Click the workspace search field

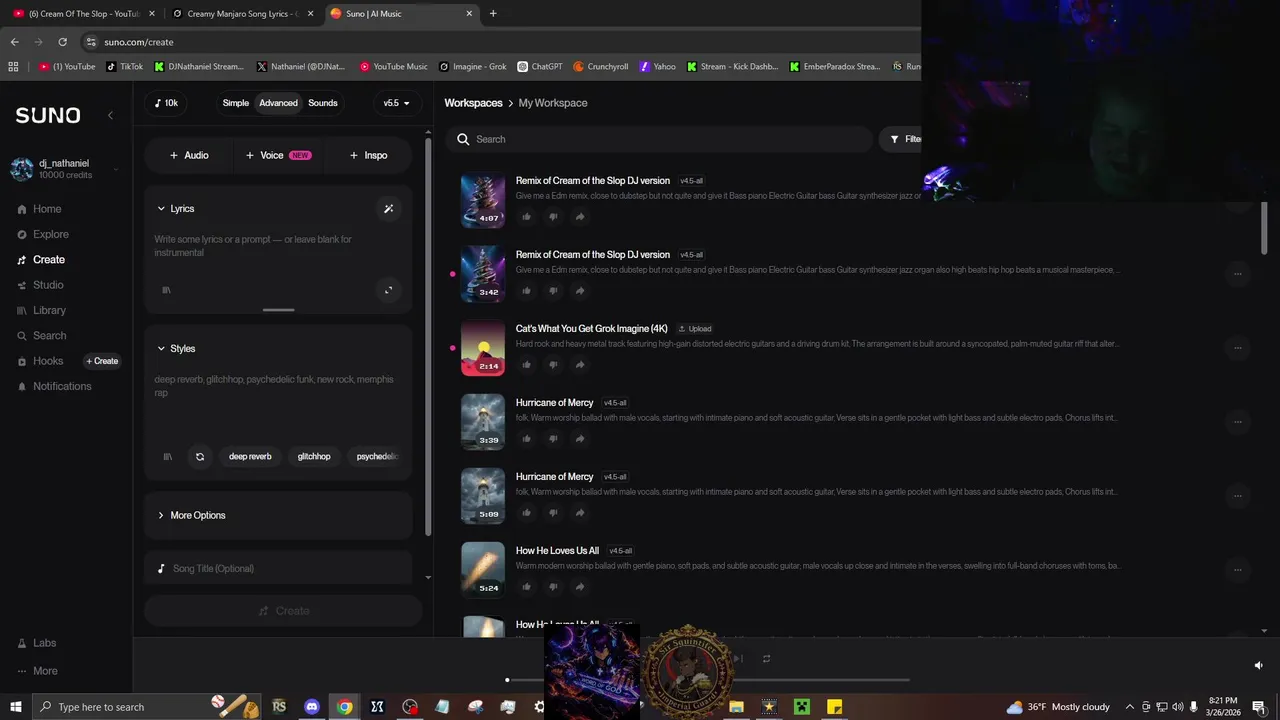660,139
